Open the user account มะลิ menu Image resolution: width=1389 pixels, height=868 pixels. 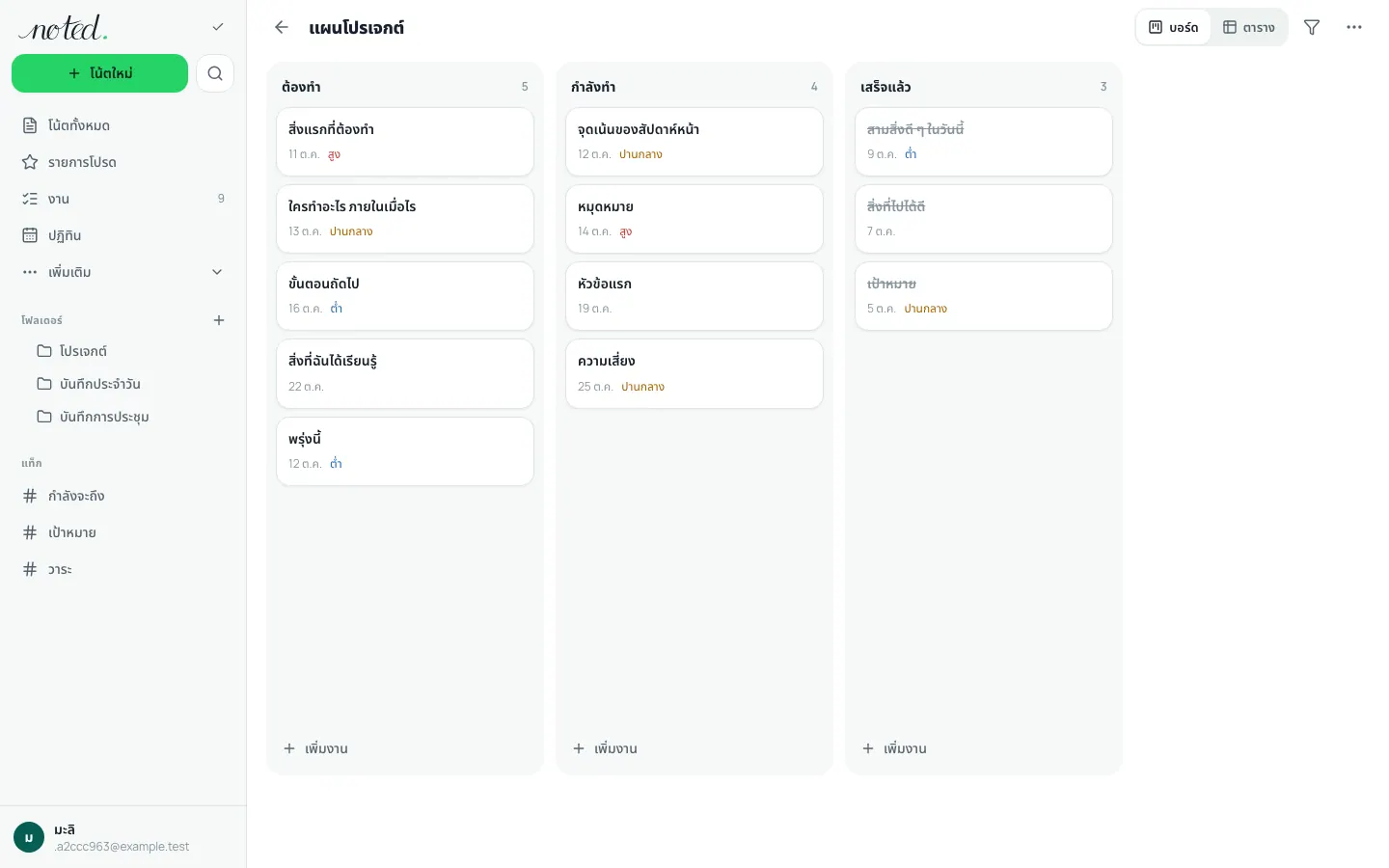click(x=123, y=837)
